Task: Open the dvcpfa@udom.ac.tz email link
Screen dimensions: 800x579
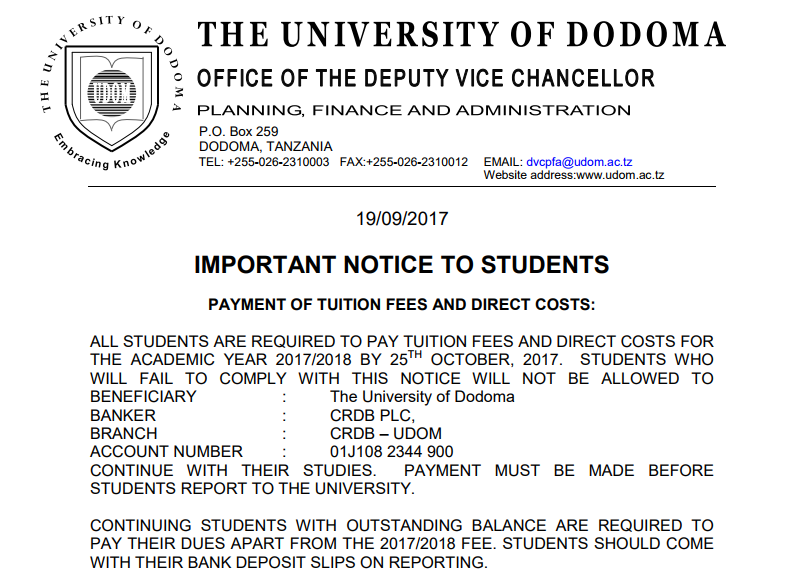Action: (x=579, y=162)
